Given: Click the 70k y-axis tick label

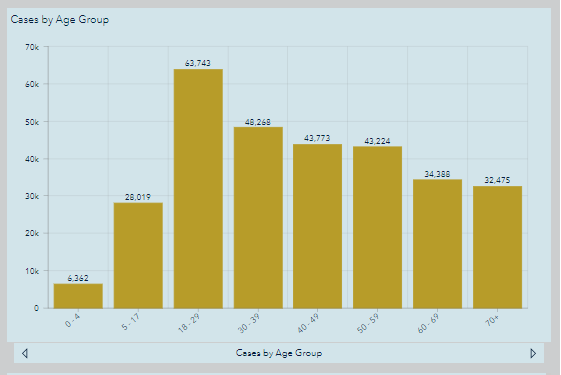Looking at the screenshot, I should pos(32,47).
